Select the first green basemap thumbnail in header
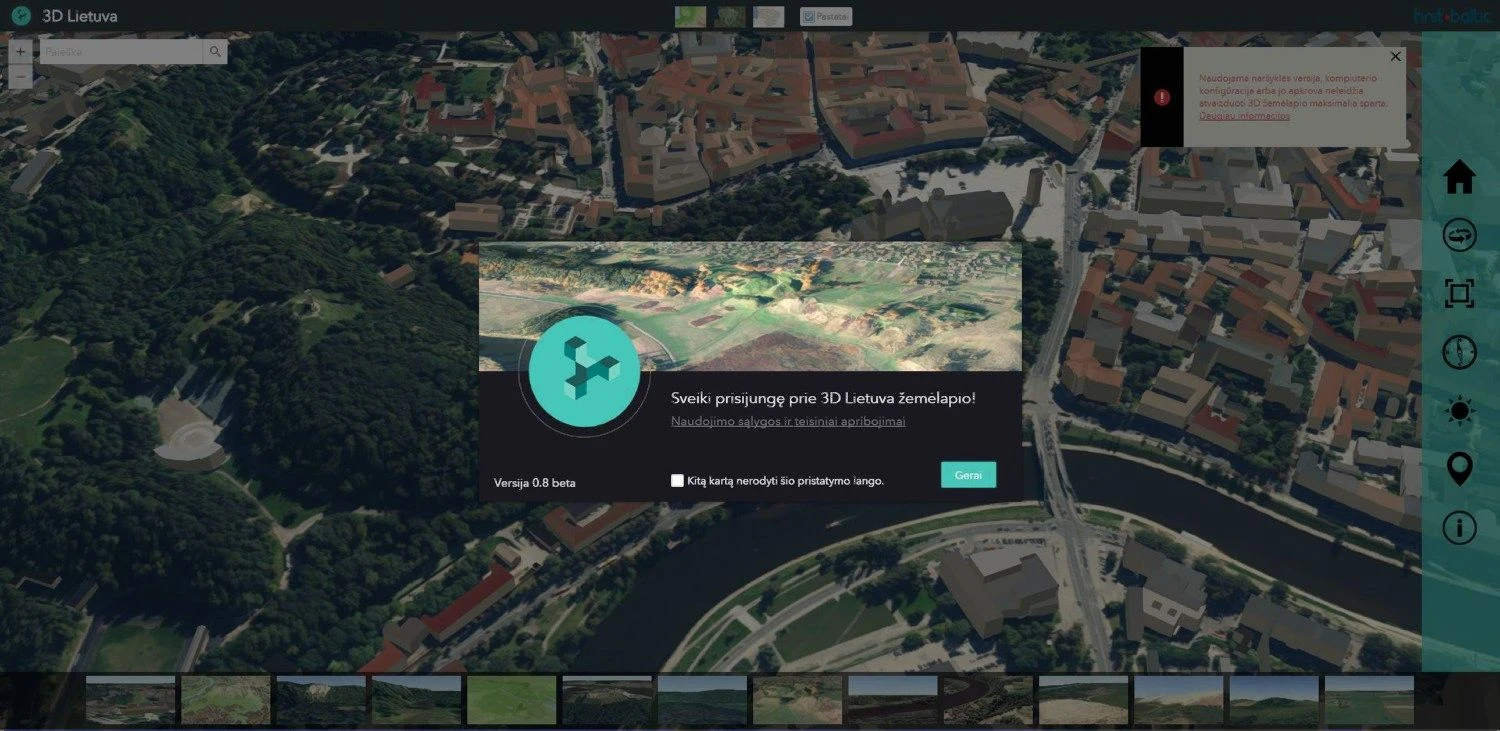The width and height of the screenshot is (1500, 731). point(690,16)
